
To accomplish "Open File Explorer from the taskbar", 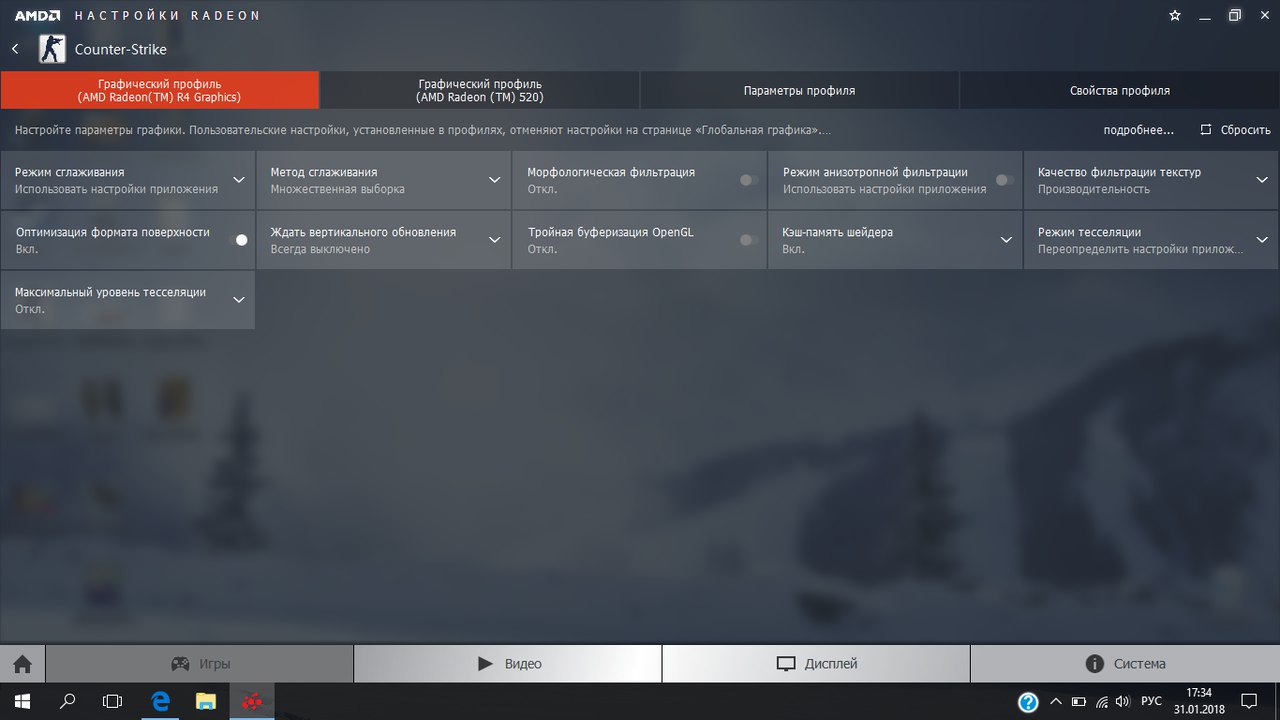I will click(205, 701).
